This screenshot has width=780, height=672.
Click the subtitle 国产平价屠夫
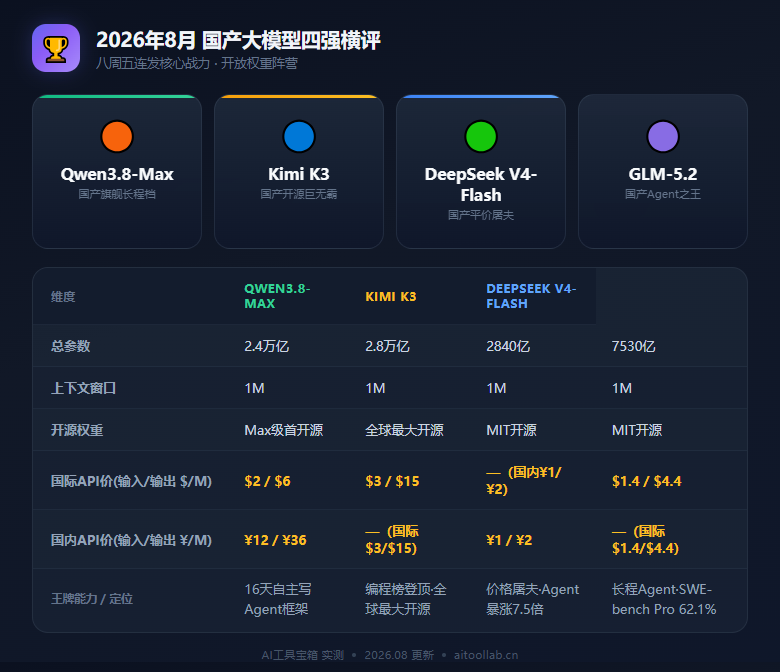pos(481,215)
